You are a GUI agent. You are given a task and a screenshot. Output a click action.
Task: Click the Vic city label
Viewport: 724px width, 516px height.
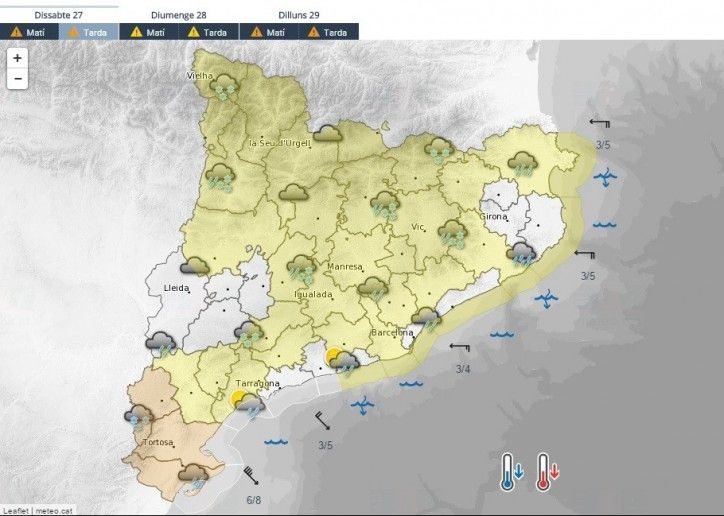click(x=417, y=227)
